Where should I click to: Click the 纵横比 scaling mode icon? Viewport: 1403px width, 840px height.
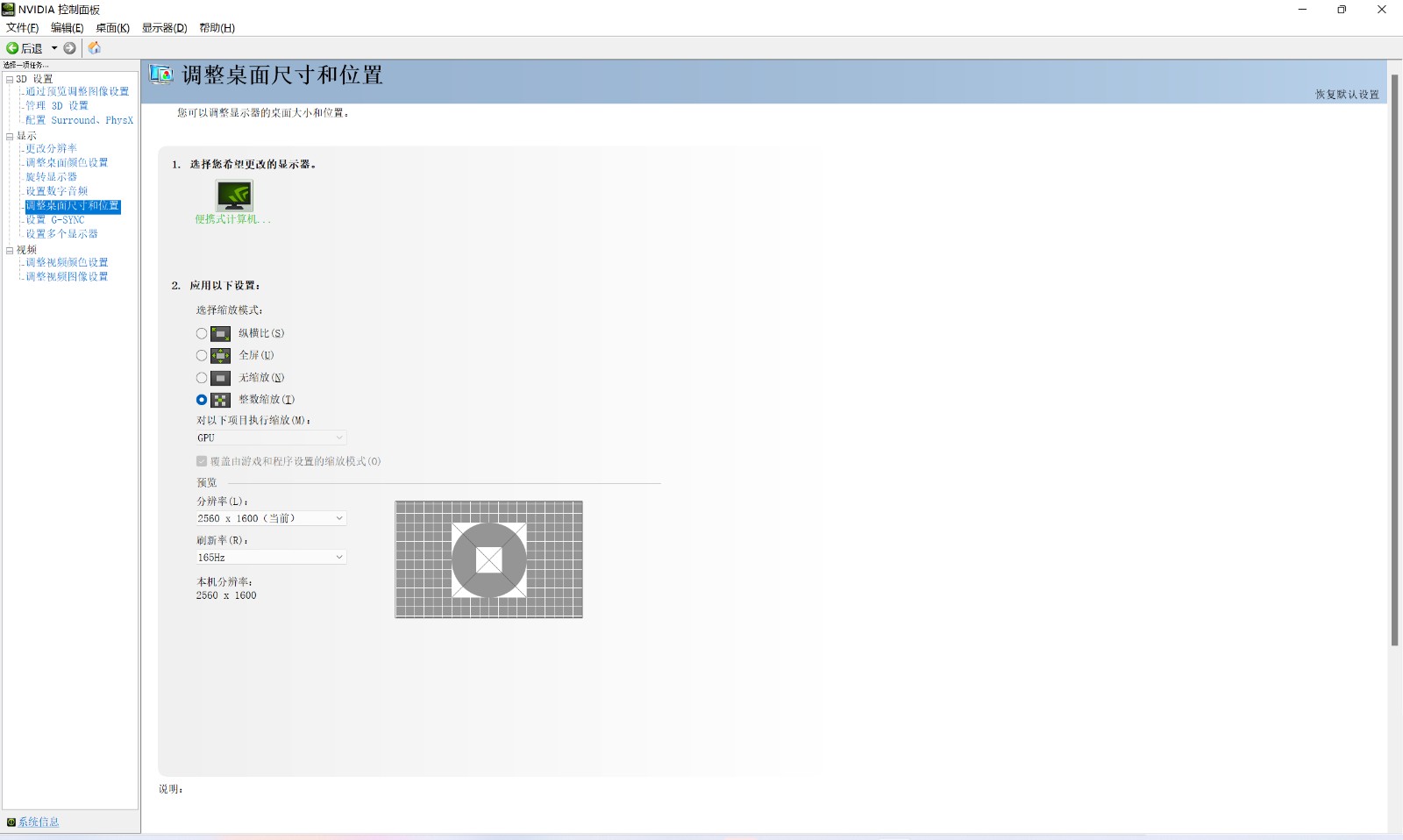click(x=221, y=333)
